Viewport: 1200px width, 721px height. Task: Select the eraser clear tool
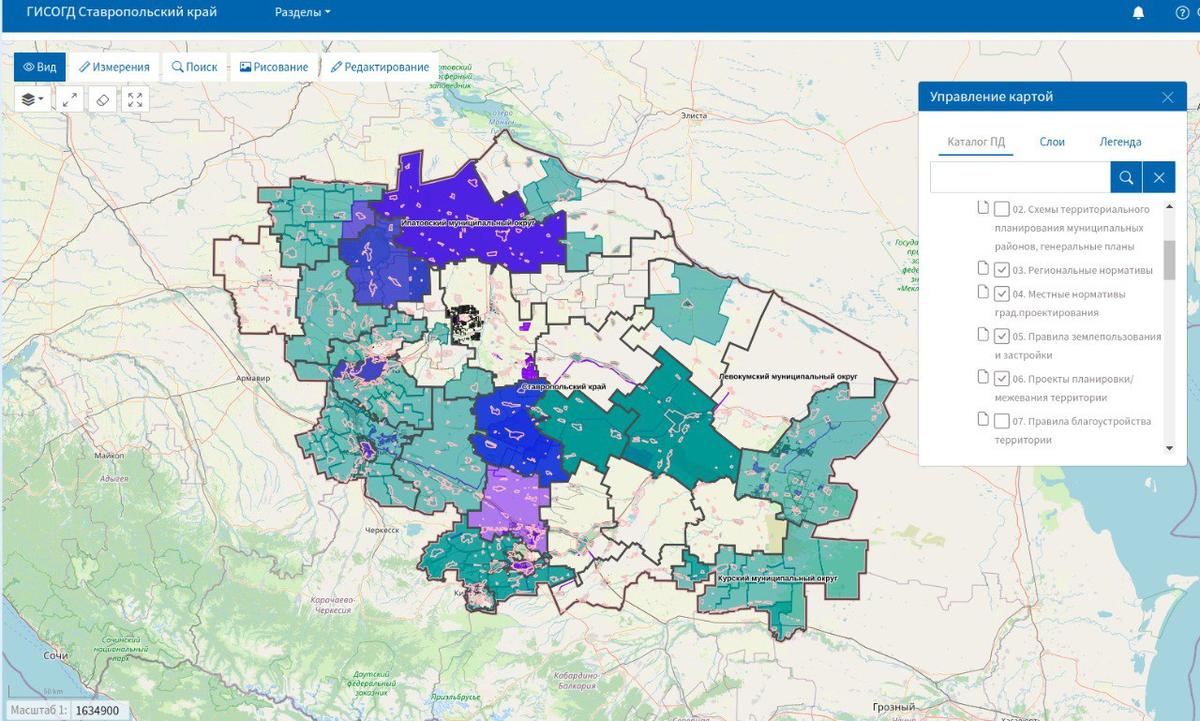coord(102,99)
